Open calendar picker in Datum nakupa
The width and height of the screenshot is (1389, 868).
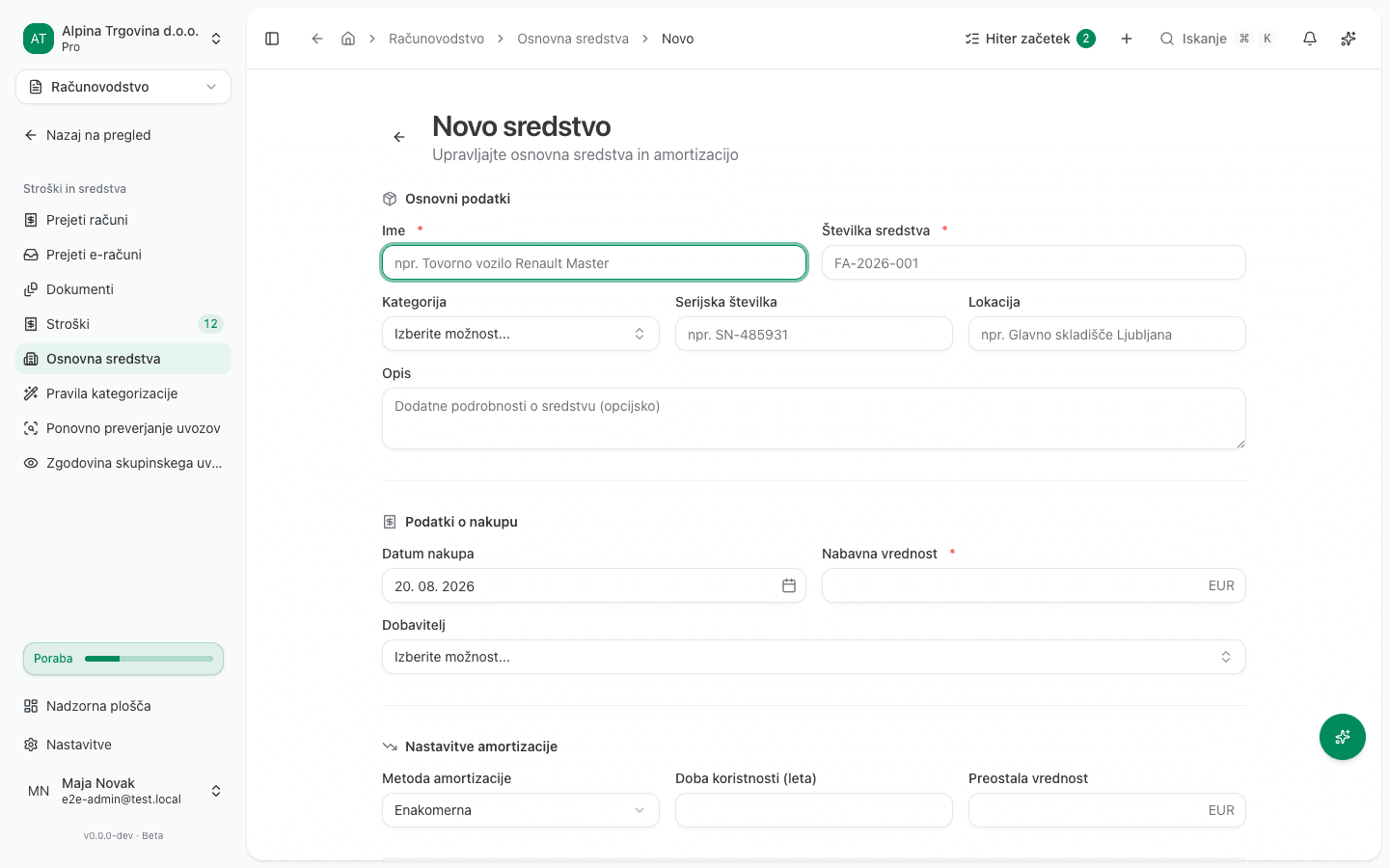pos(789,585)
